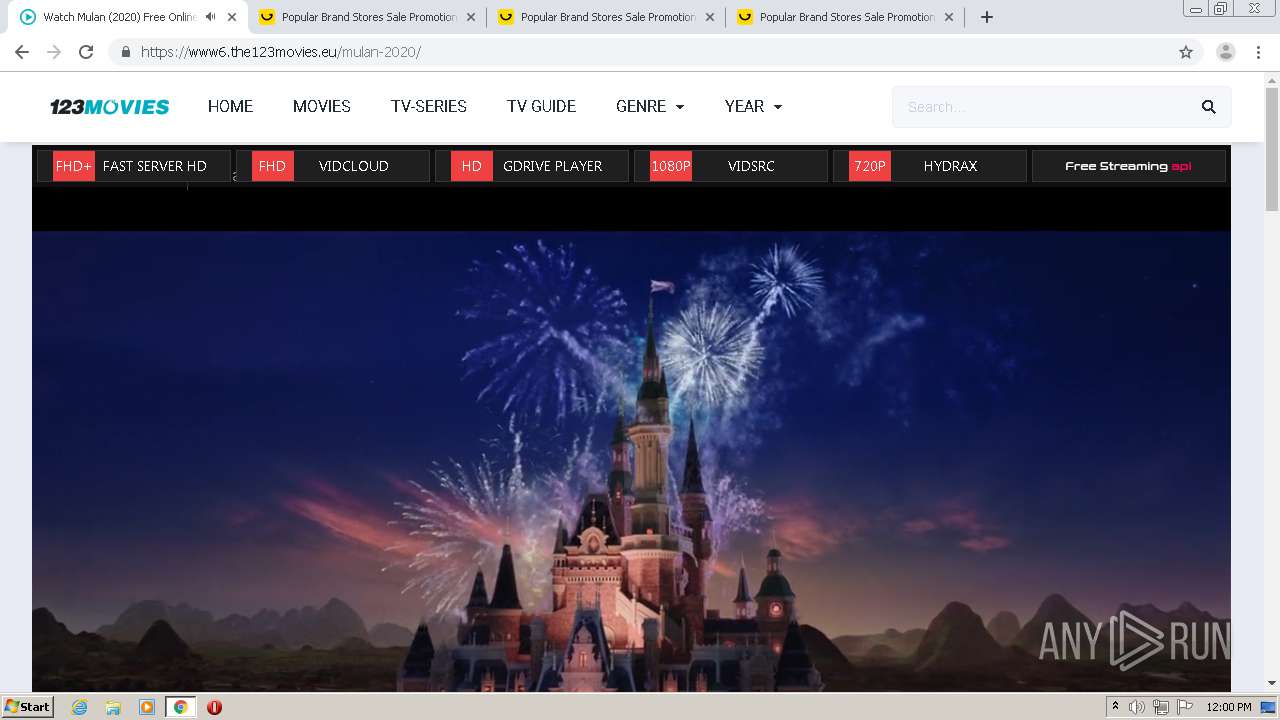
Task: Click the Action Center flag icon
Action: pyautogui.click(x=1184, y=707)
